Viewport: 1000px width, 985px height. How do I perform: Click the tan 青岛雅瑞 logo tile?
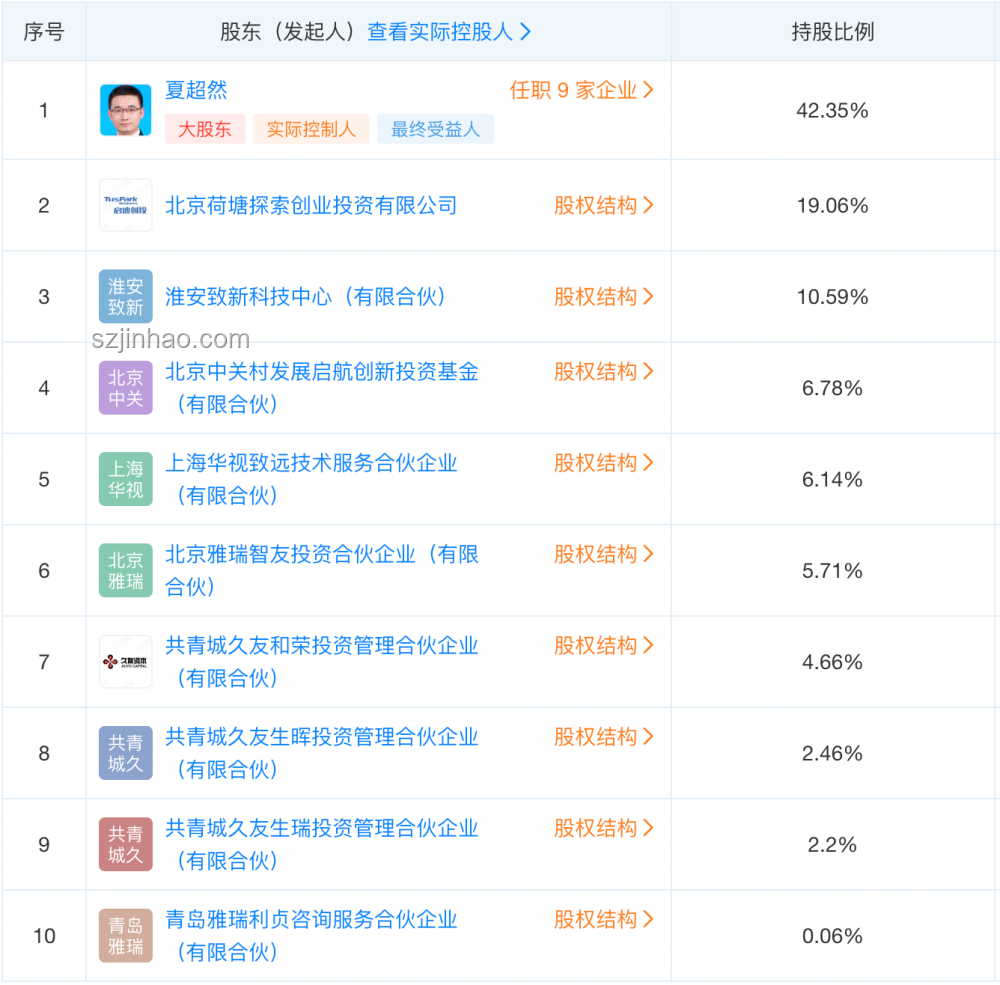point(126,935)
